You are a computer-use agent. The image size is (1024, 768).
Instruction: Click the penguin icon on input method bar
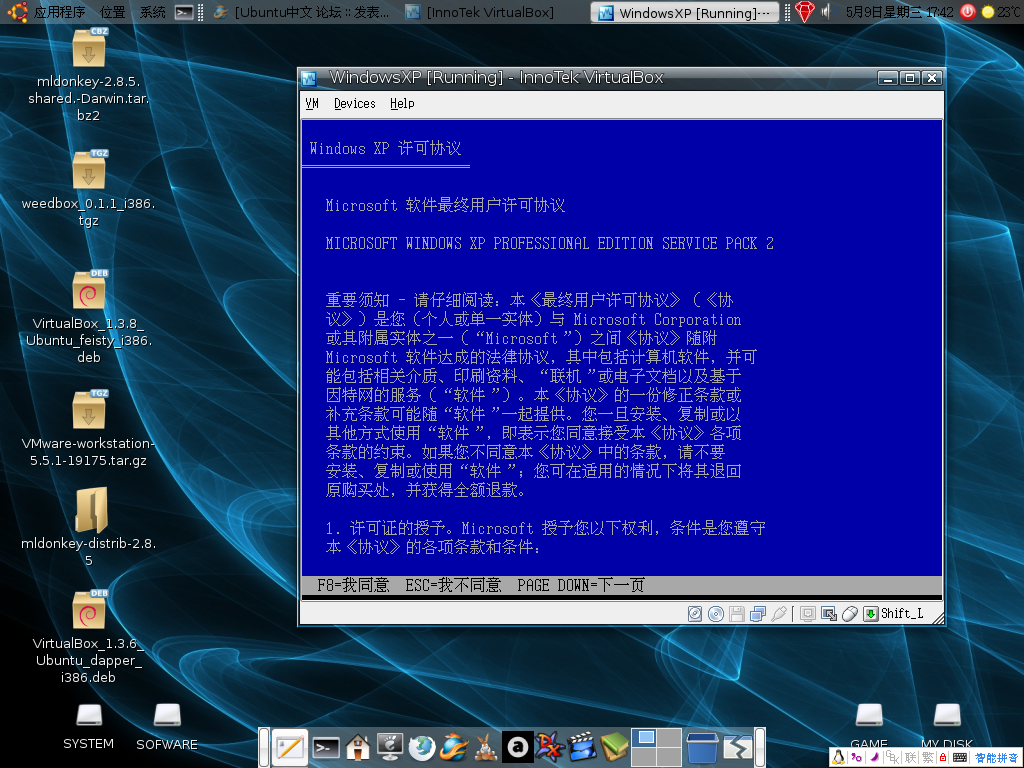point(839,758)
